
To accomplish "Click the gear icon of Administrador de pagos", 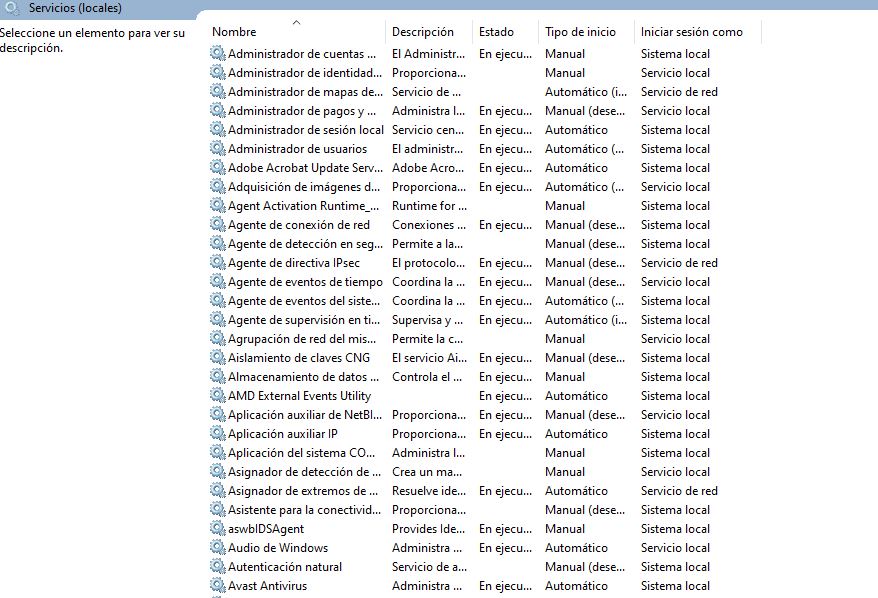I will pos(217,110).
